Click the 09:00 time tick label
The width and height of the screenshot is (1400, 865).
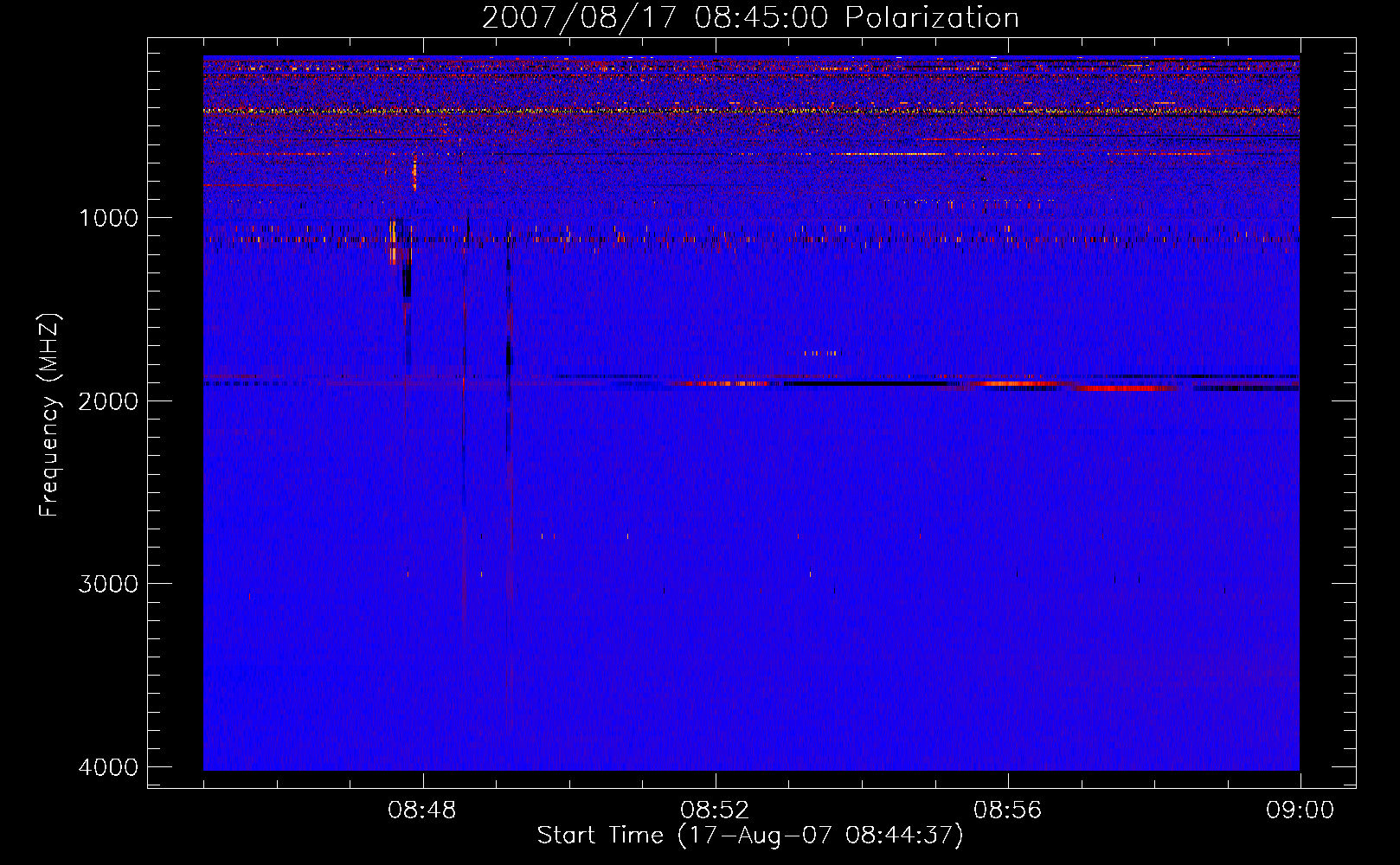point(1300,811)
